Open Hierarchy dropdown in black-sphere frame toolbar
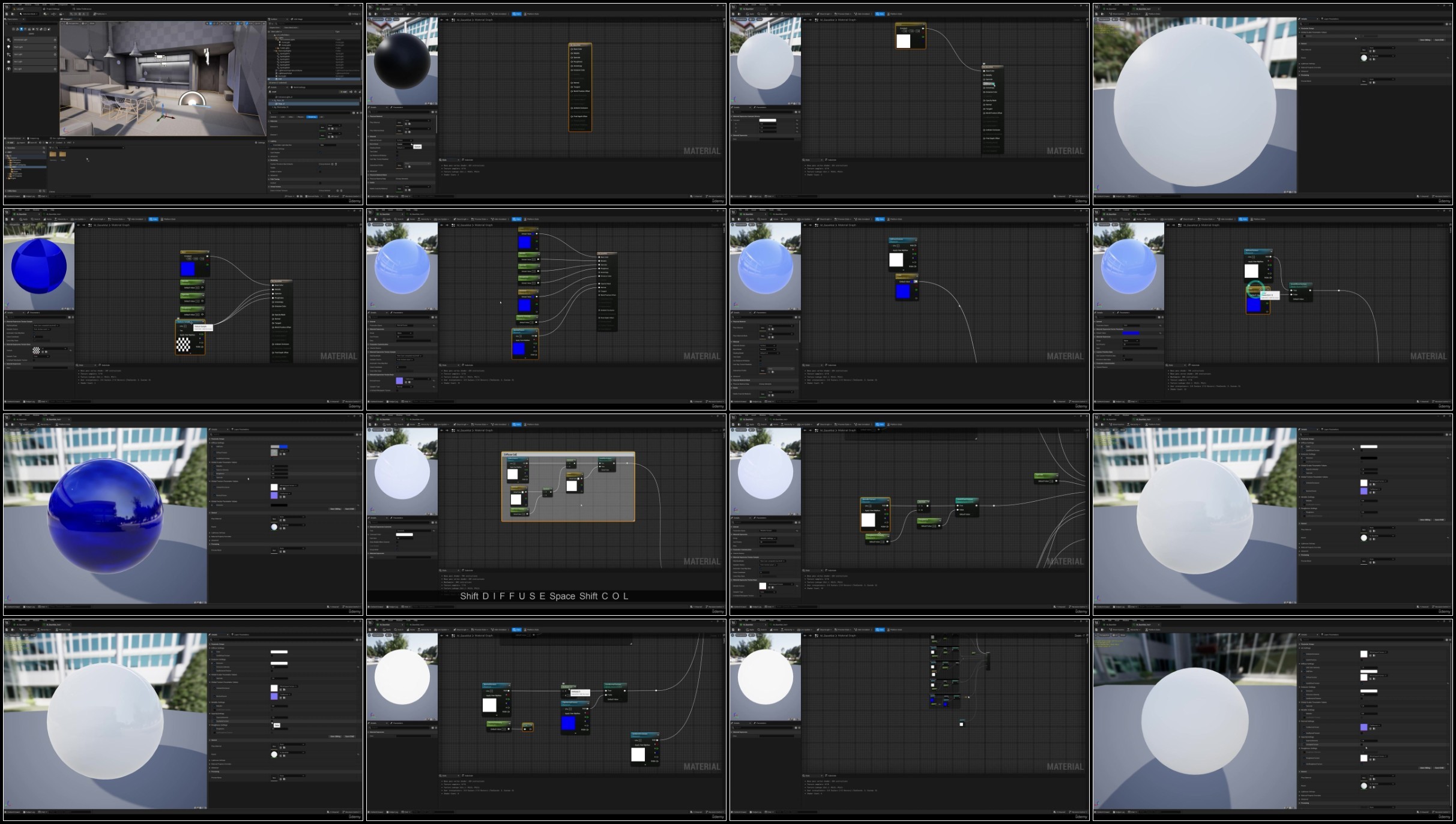Screen dimensions: 1456x824 (x=424, y=14)
